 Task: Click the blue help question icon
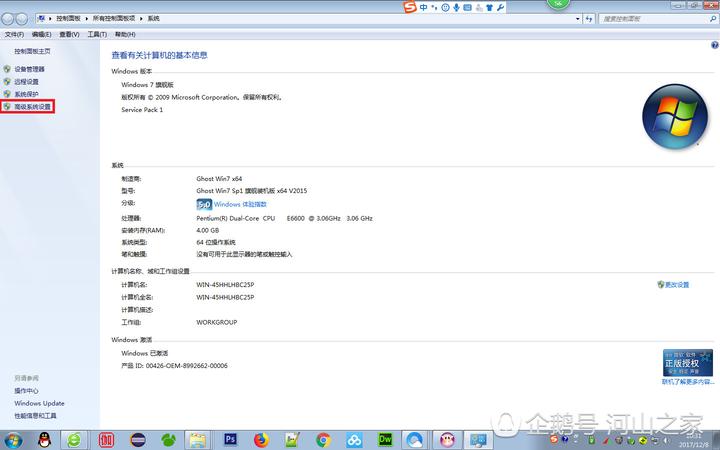tap(714, 45)
